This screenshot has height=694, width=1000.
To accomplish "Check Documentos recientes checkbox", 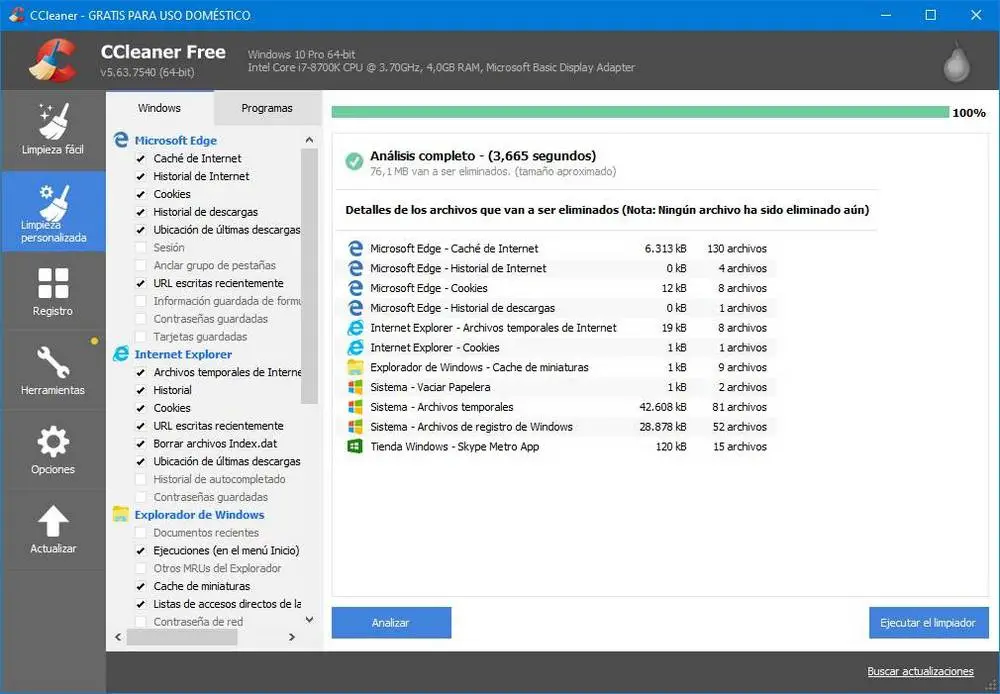I will pos(140,533).
